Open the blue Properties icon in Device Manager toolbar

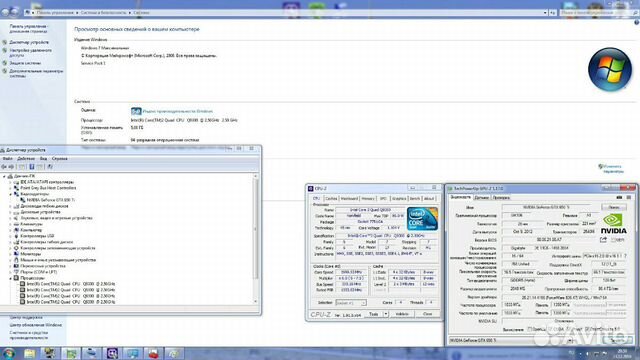(31, 167)
